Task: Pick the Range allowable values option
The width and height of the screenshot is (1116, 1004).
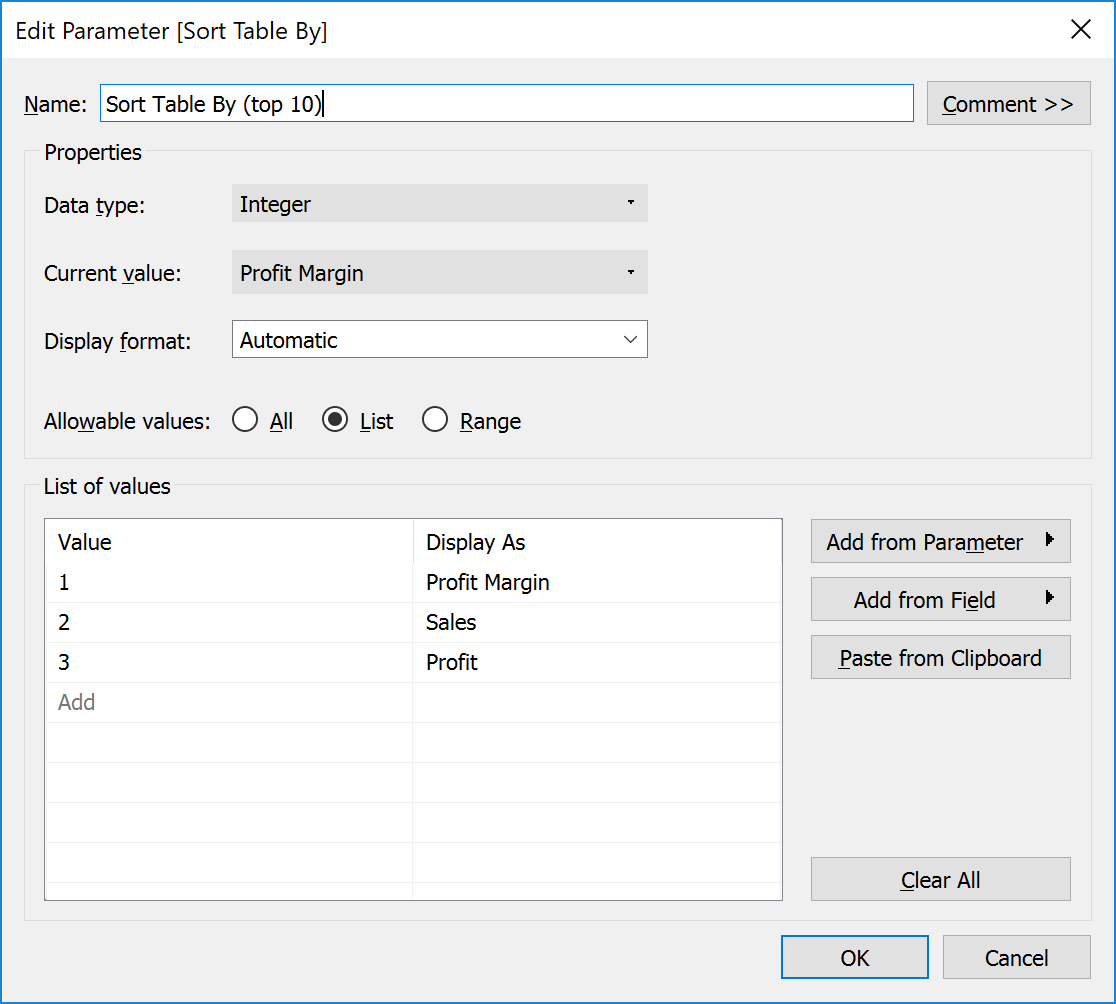Action: [x=436, y=419]
